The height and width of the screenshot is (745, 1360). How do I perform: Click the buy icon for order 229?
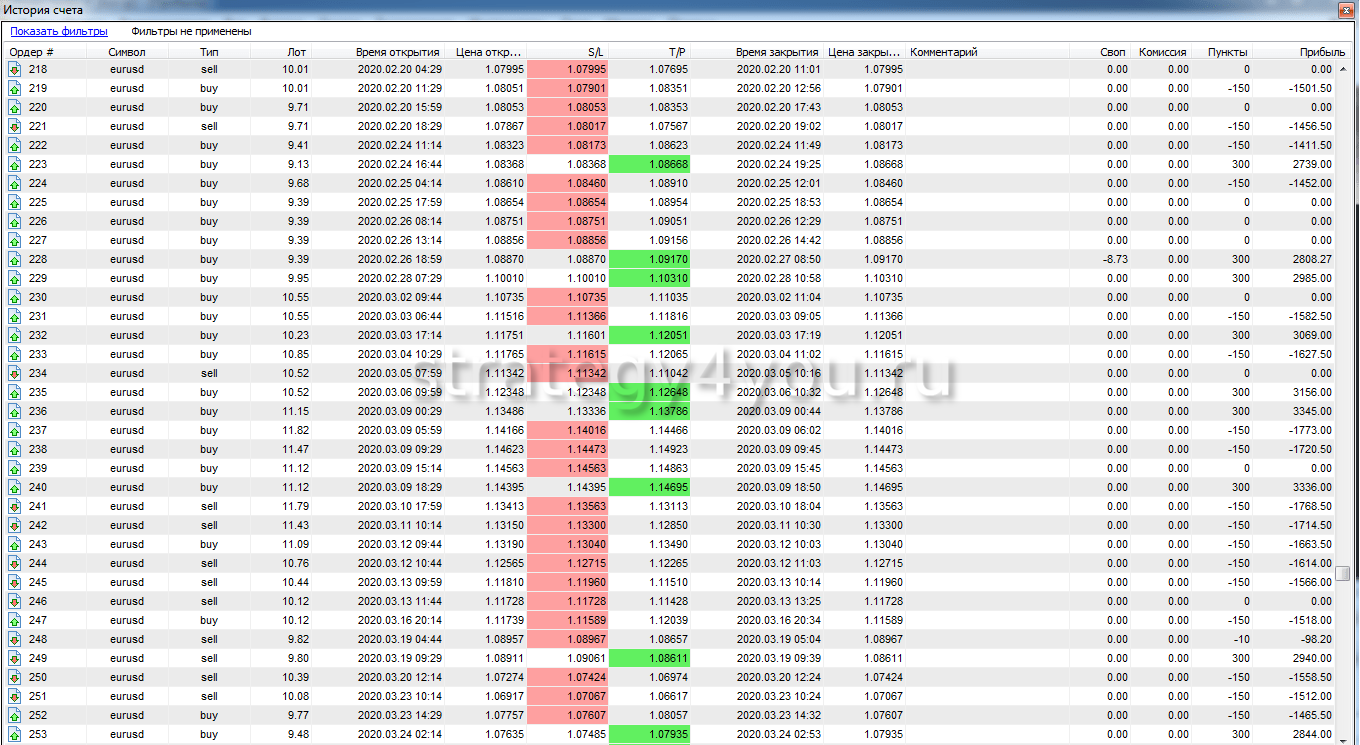point(14,278)
